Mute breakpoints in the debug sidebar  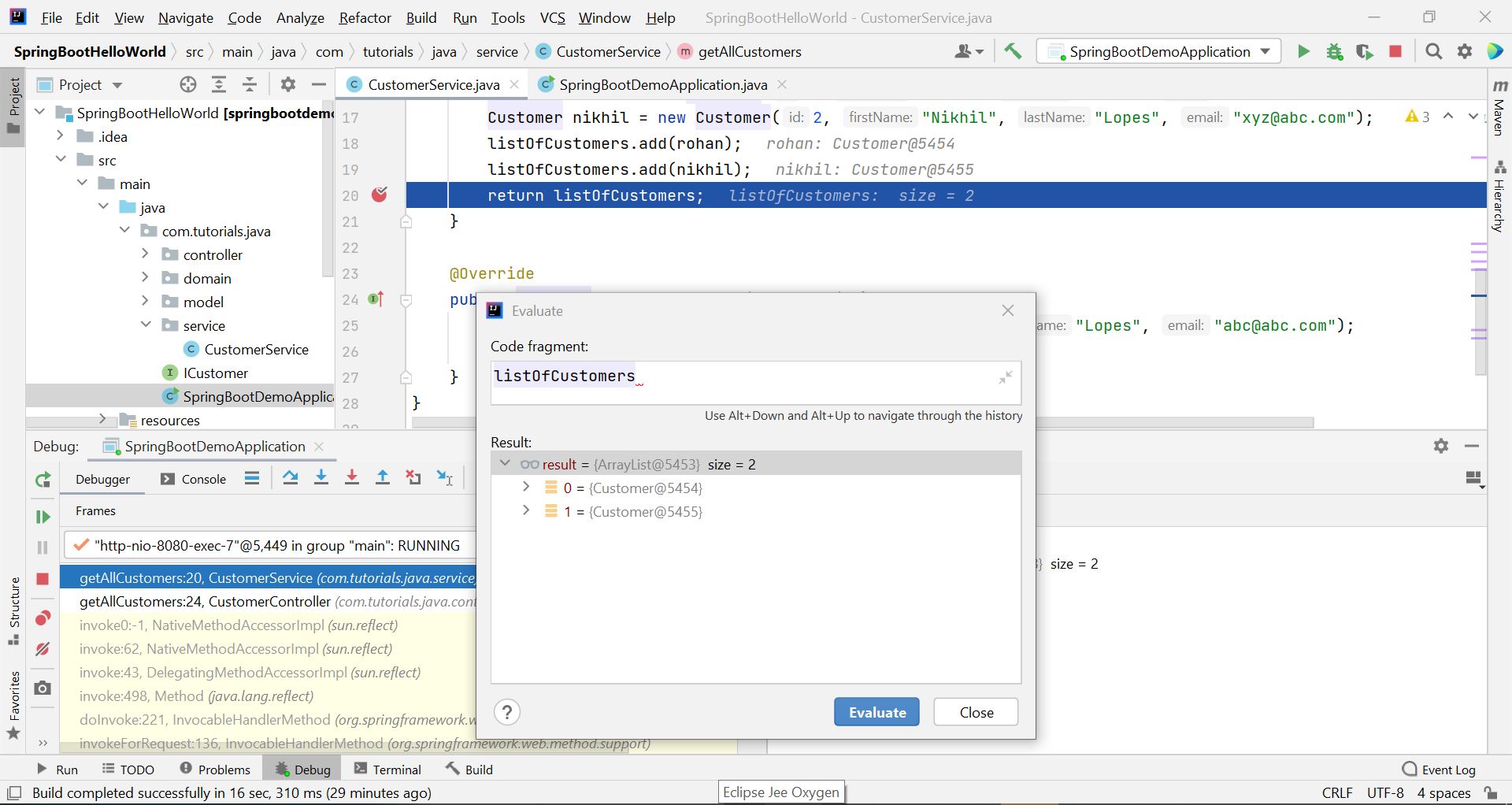43,649
